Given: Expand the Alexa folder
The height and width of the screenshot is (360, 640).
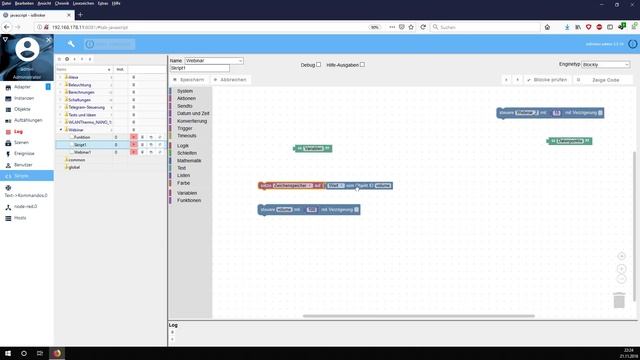Looking at the screenshot, I should [x=61, y=77].
